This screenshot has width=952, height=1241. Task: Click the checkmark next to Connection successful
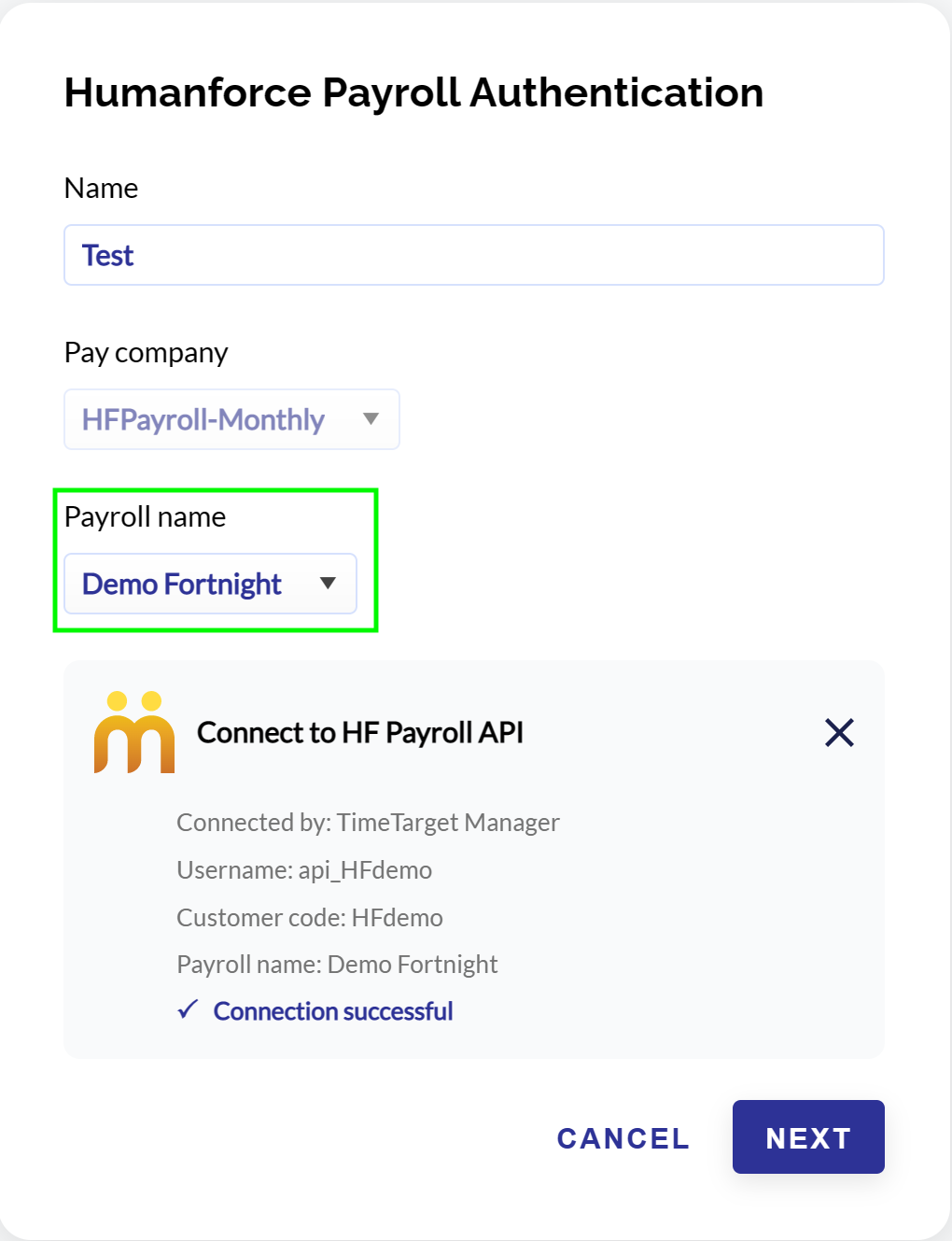tap(188, 1009)
